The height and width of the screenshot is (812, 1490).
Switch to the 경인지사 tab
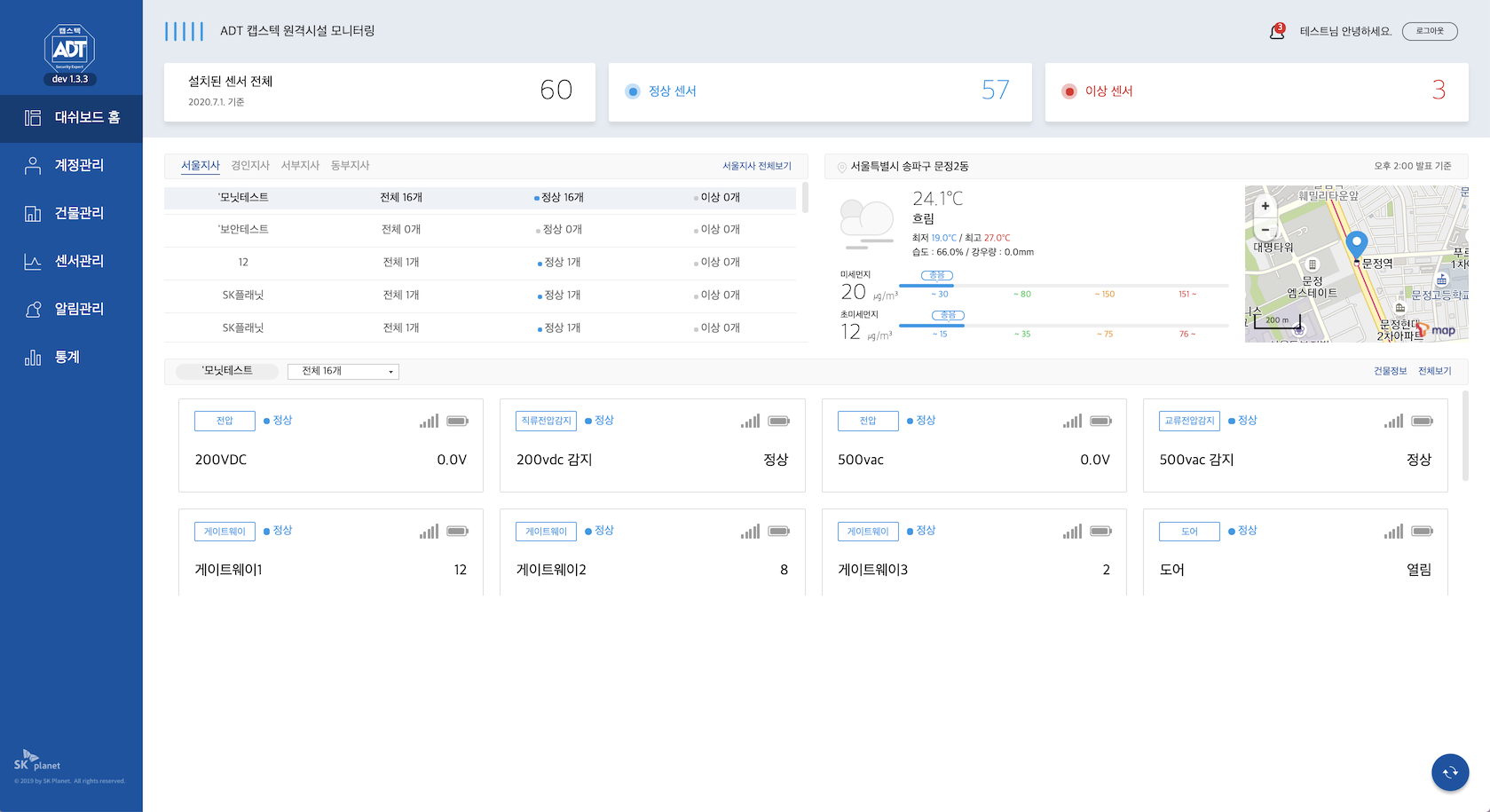[x=250, y=165]
